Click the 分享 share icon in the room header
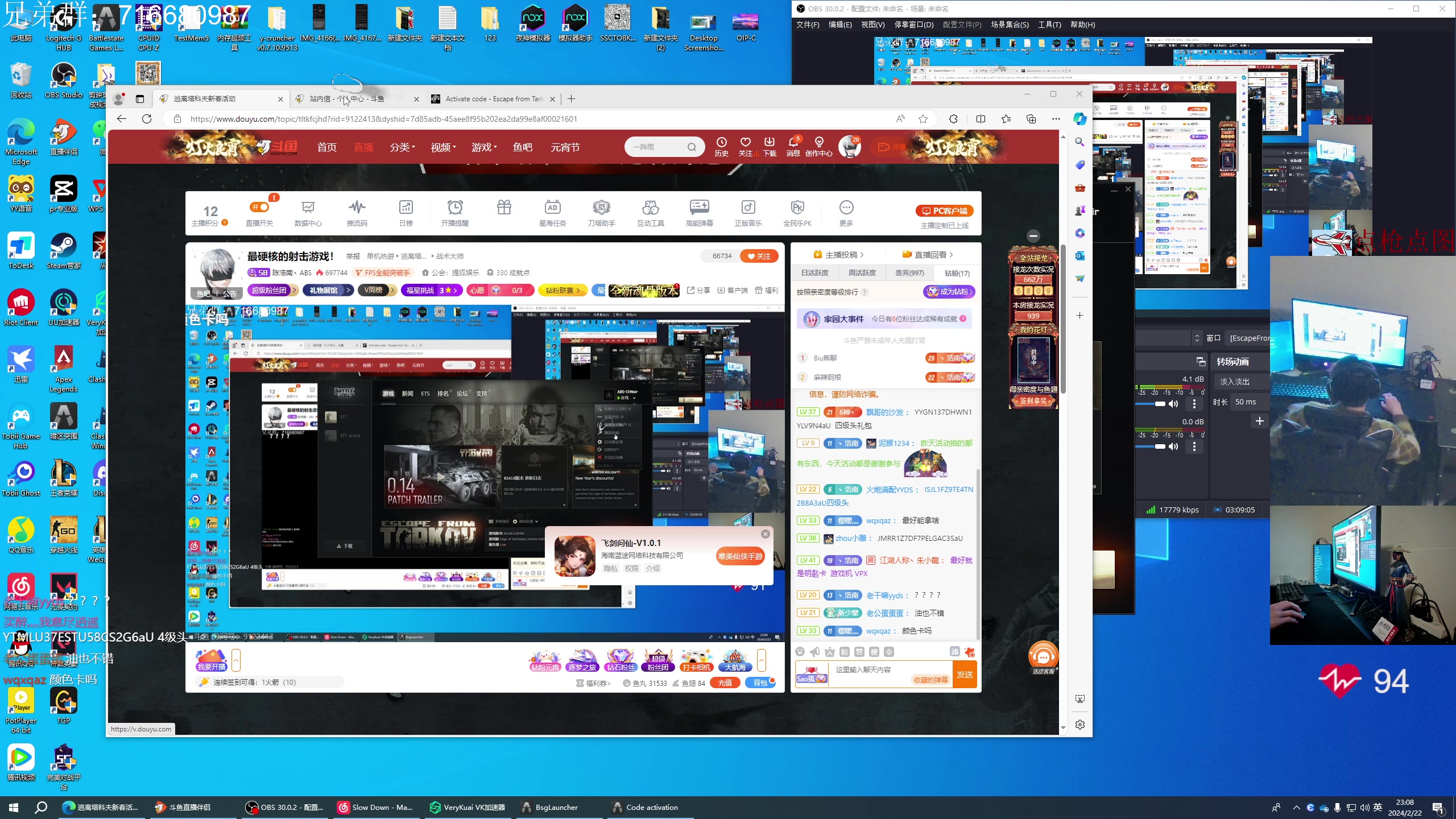This screenshot has height=819, width=1456. tap(698, 291)
